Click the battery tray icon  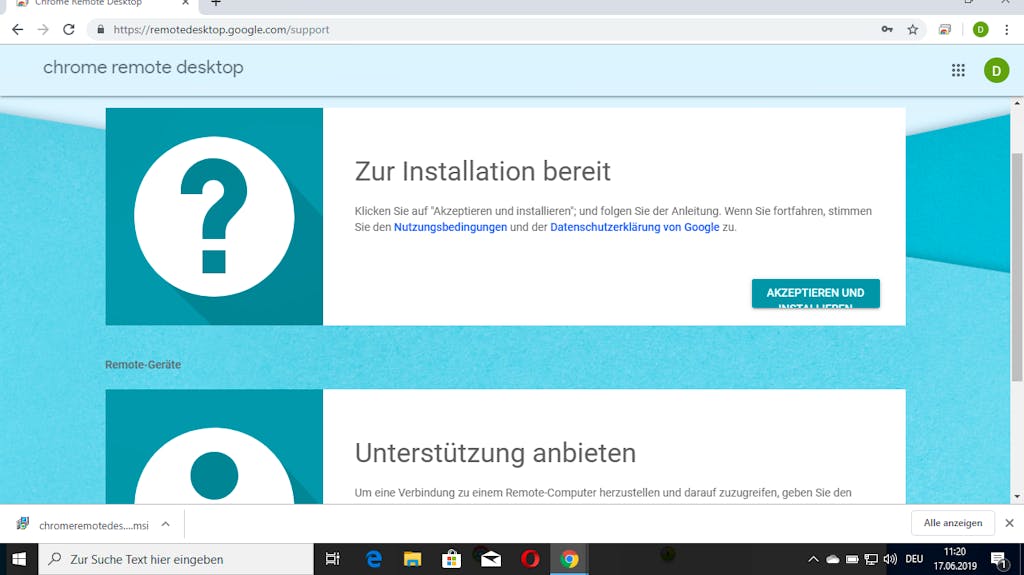852,559
